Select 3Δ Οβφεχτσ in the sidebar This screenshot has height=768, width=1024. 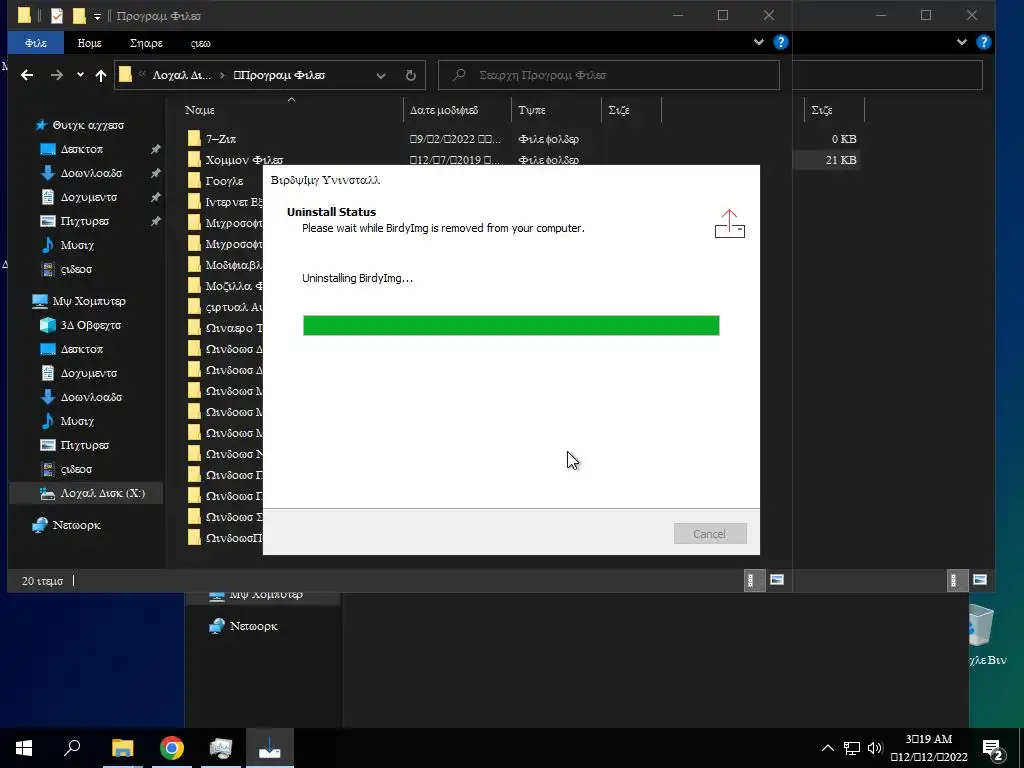click(90, 325)
